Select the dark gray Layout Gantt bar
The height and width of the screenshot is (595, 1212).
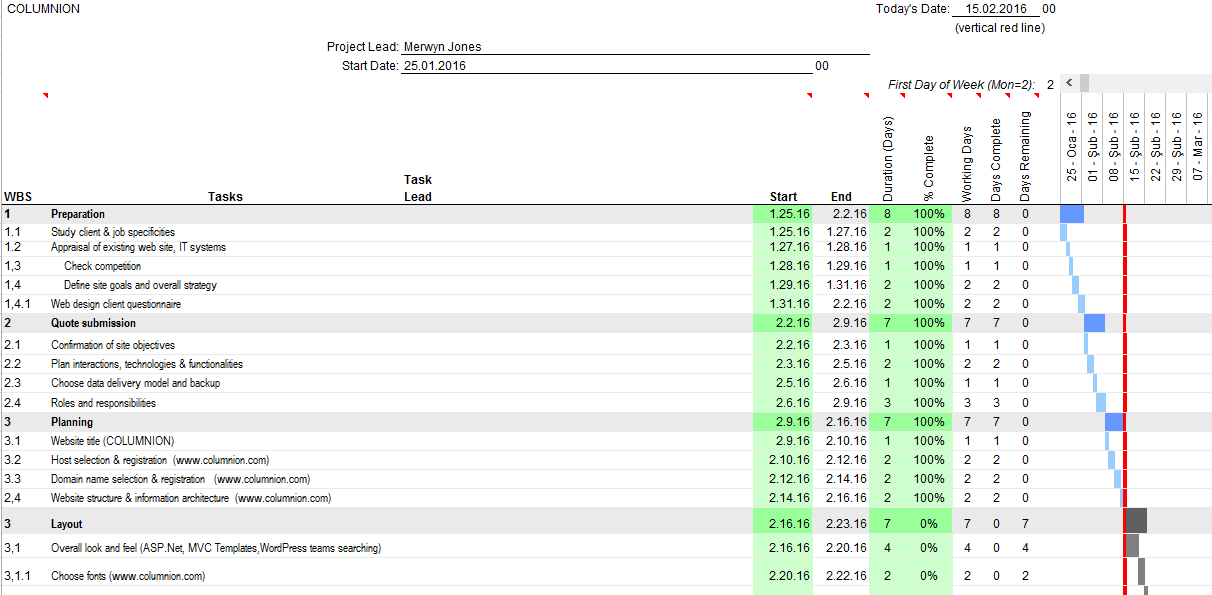pyautogui.click(x=1136, y=521)
